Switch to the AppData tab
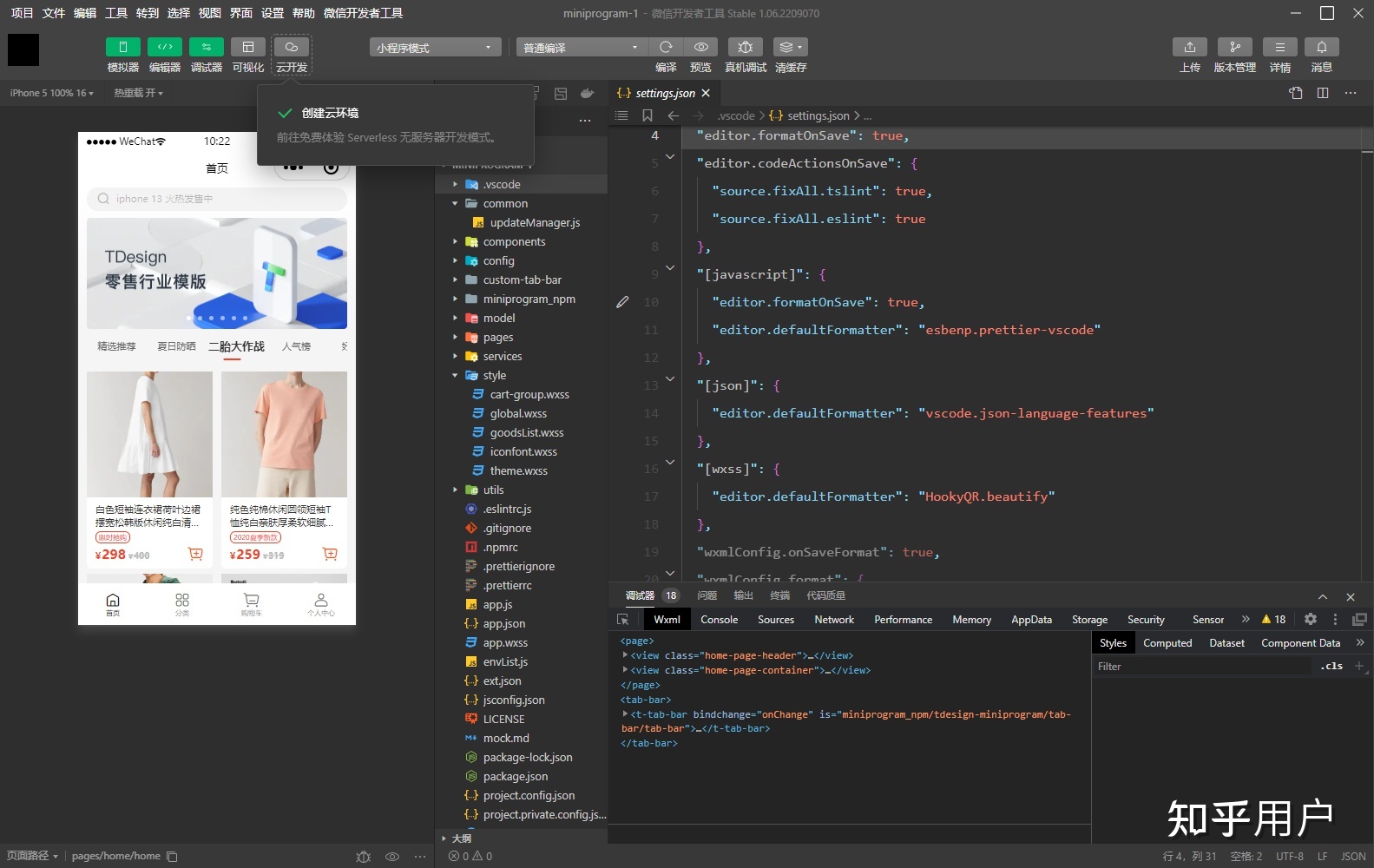This screenshot has width=1374, height=868. click(x=1031, y=620)
